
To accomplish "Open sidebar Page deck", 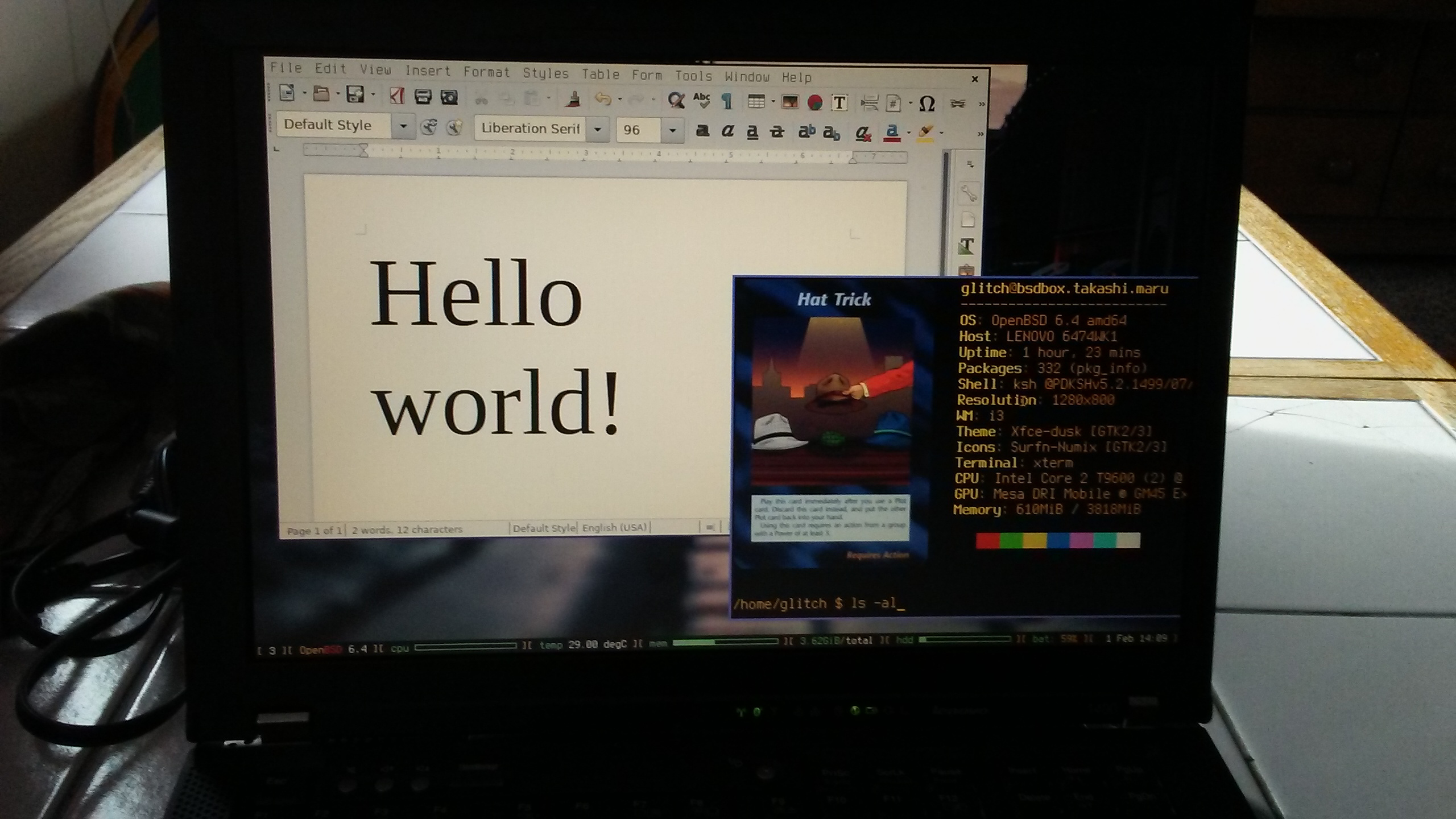I will tap(967, 220).
